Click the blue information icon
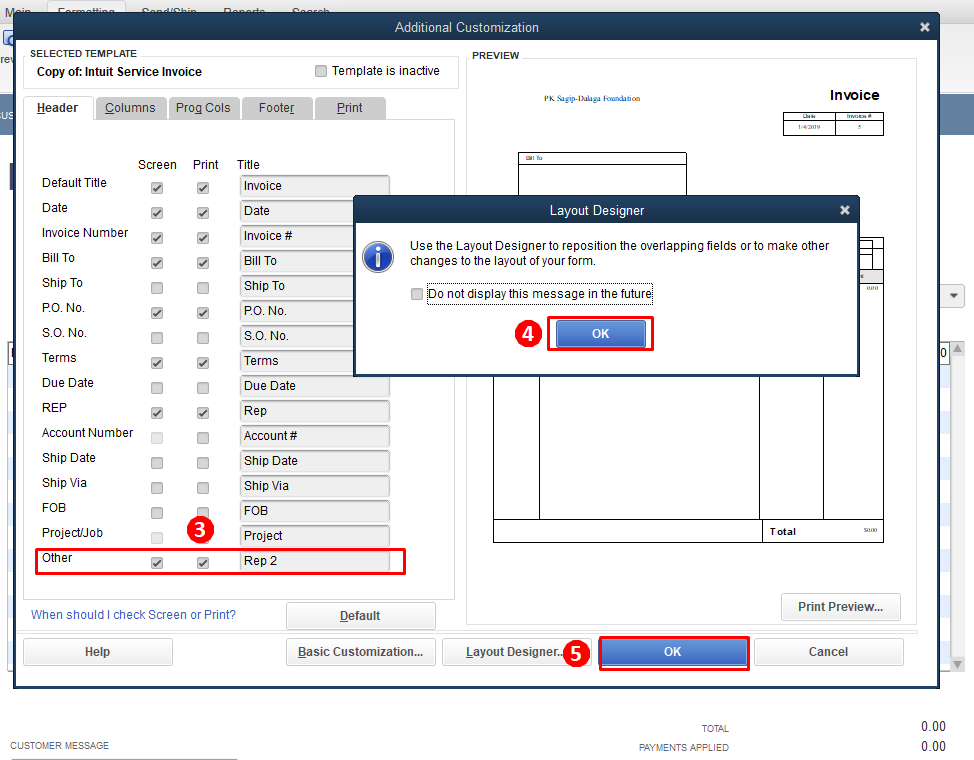This screenshot has height=760, width=974. [x=378, y=257]
